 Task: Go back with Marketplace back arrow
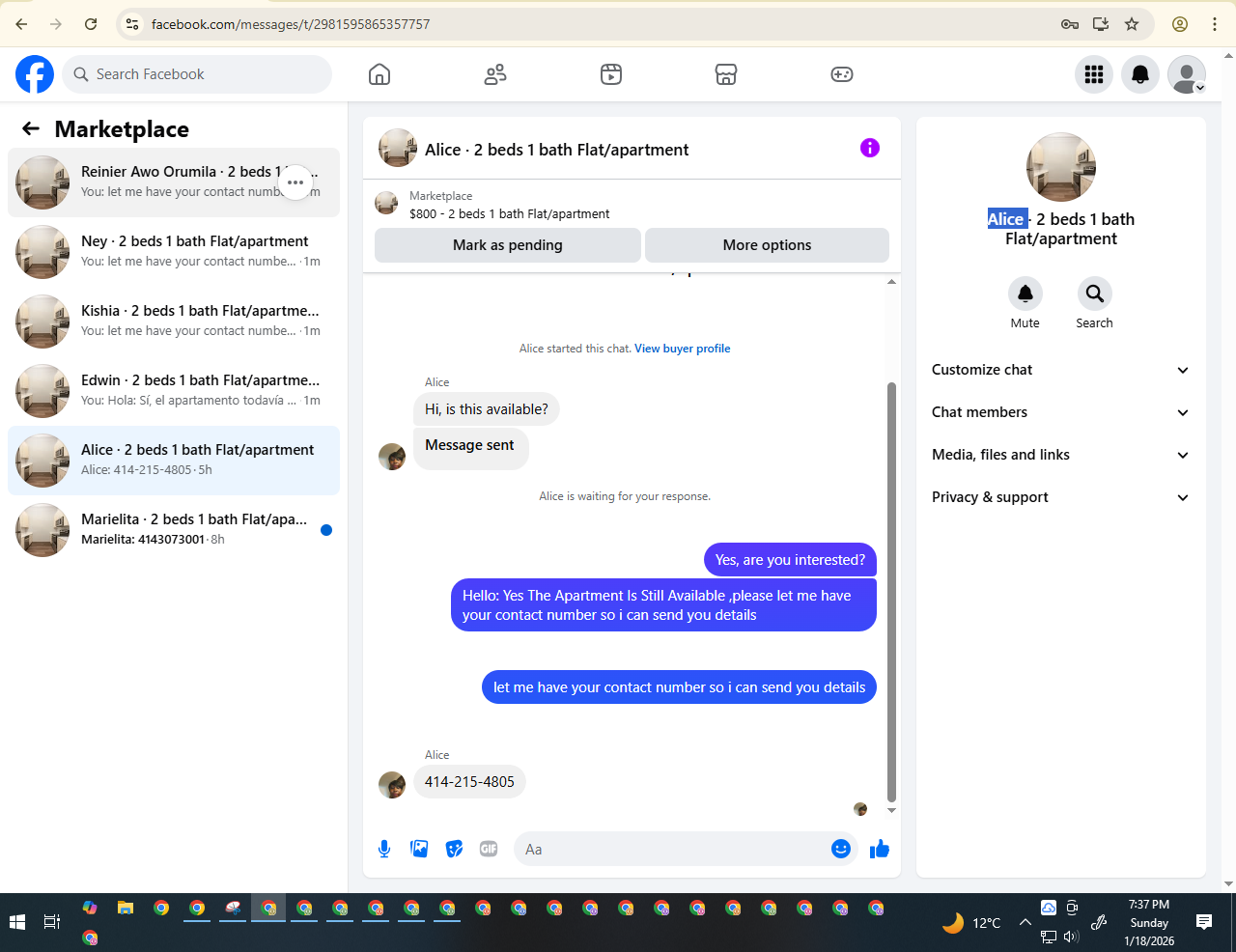point(31,128)
